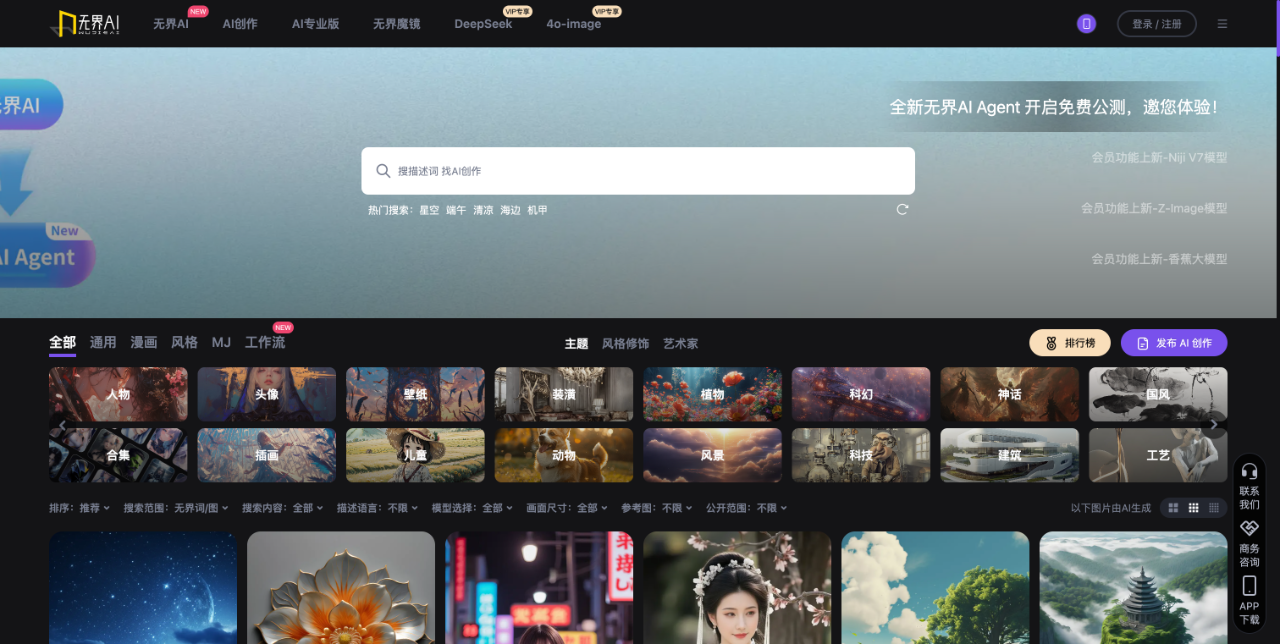
Task: Open the 动物 category thumbnail
Action: [564, 455]
